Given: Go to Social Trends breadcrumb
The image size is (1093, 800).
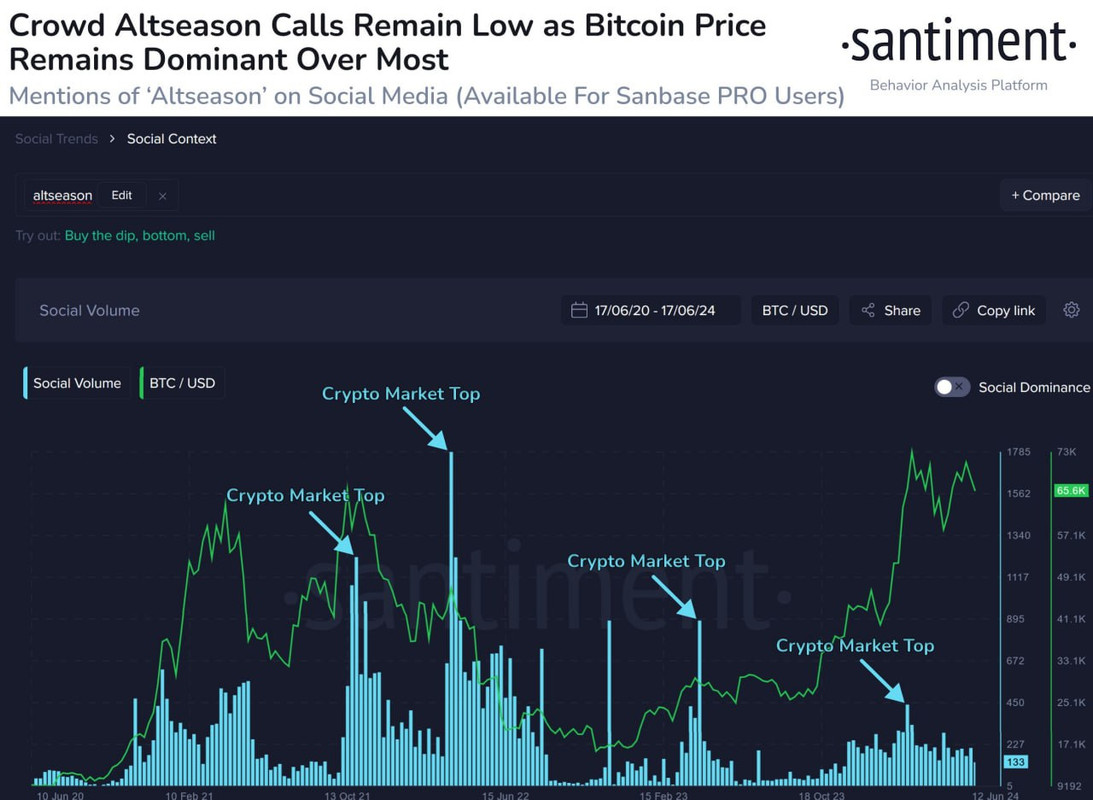Looking at the screenshot, I should pyautogui.click(x=56, y=139).
